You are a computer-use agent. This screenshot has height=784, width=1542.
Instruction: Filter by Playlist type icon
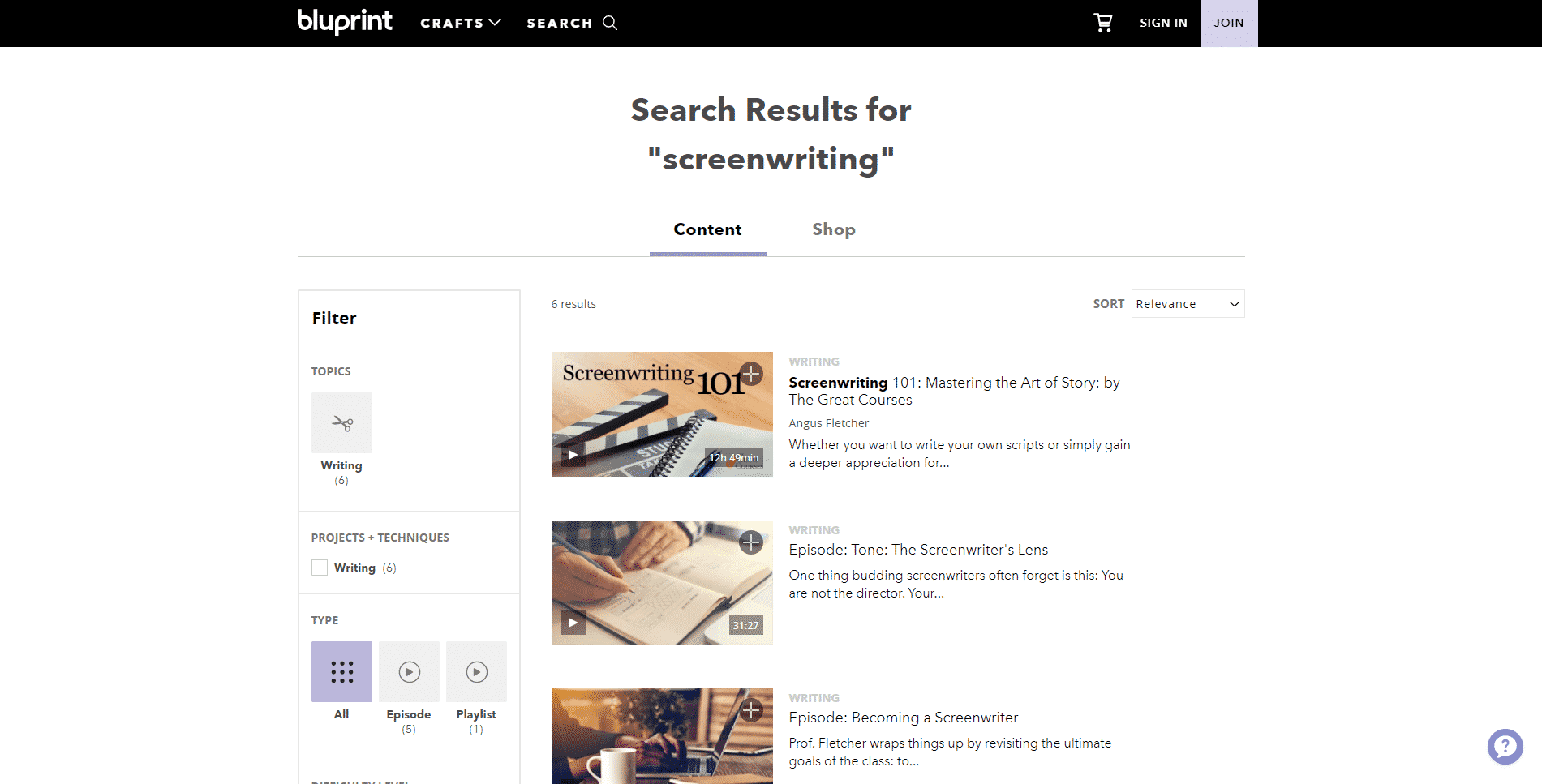coord(476,671)
